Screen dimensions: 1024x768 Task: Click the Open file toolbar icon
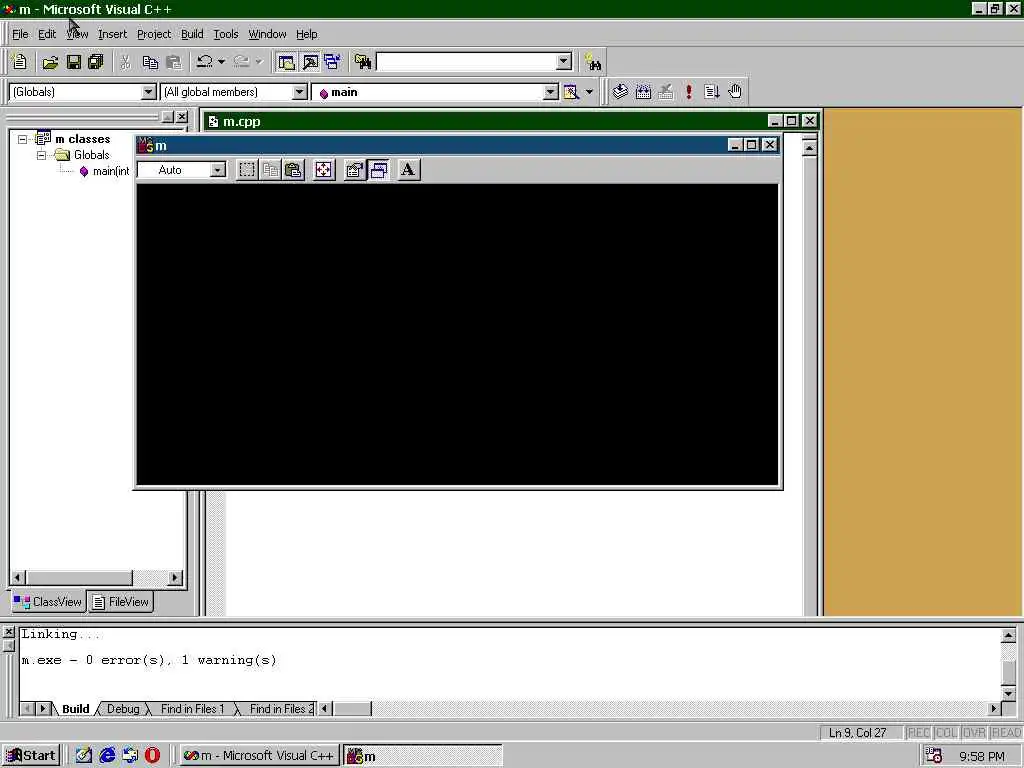[x=50, y=62]
